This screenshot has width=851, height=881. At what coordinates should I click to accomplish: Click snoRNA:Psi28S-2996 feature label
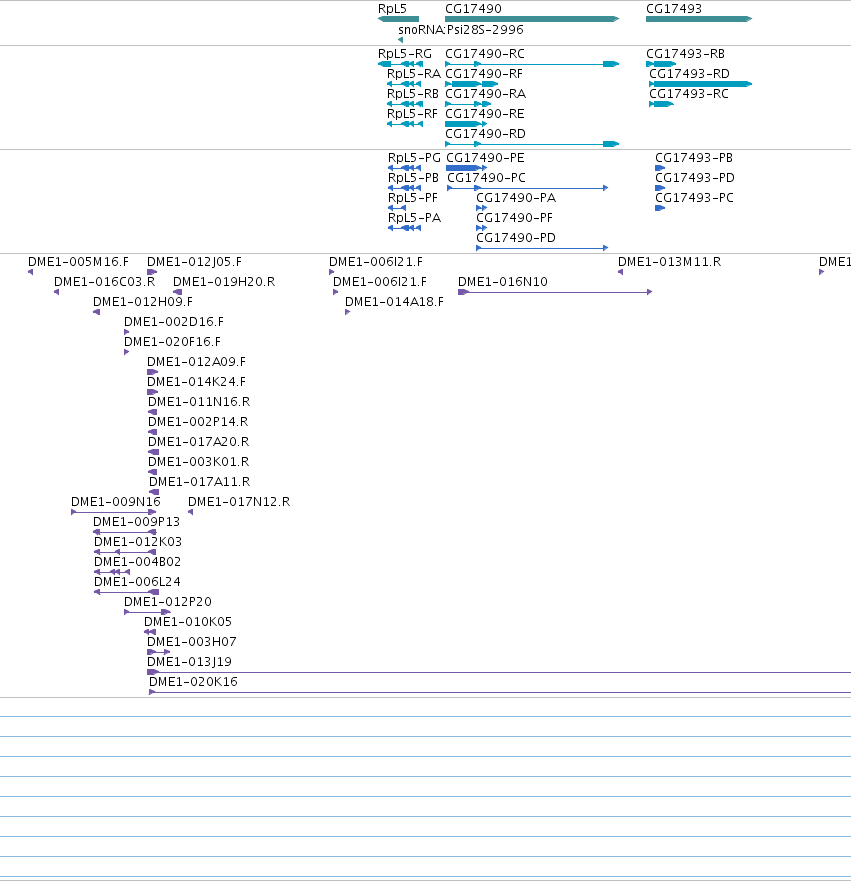click(461, 29)
